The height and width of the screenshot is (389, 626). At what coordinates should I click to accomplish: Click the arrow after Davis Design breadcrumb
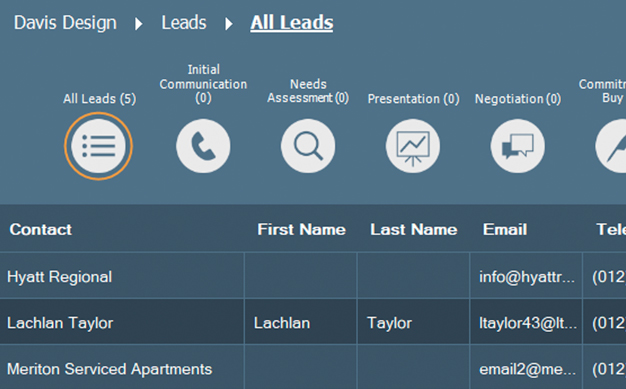pyautogui.click(x=139, y=24)
